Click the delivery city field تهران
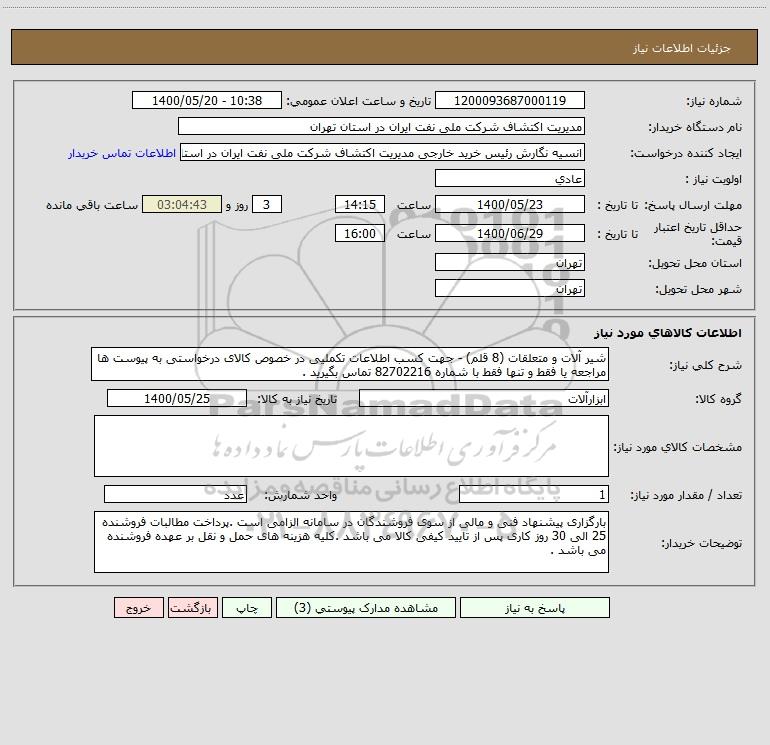This screenshot has height=745, width=770. 510,288
